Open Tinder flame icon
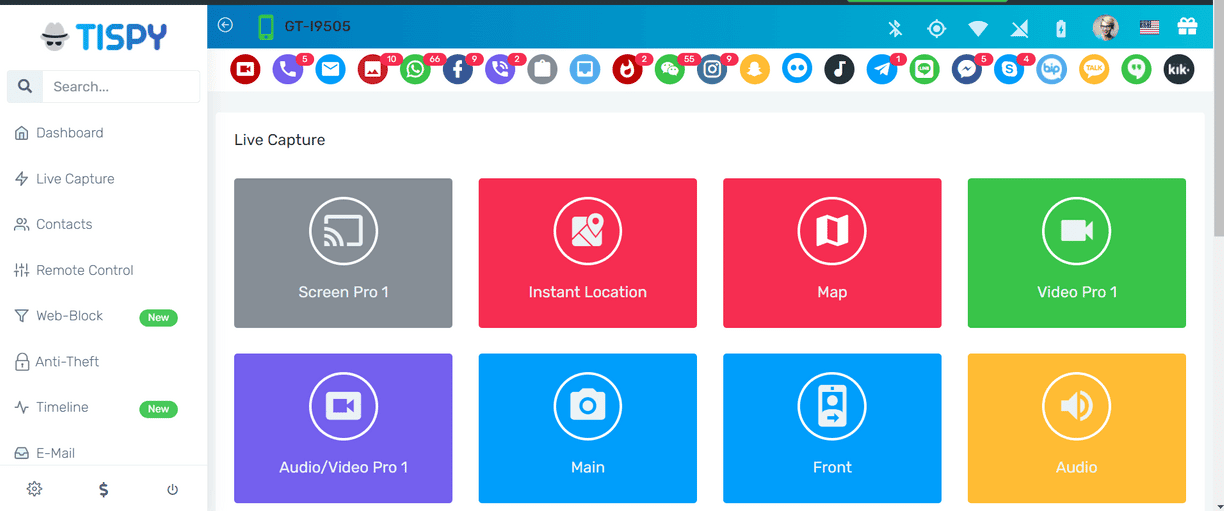Image resolution: width=1224 pixels, height=511 pixels. (x=627, y=69)
